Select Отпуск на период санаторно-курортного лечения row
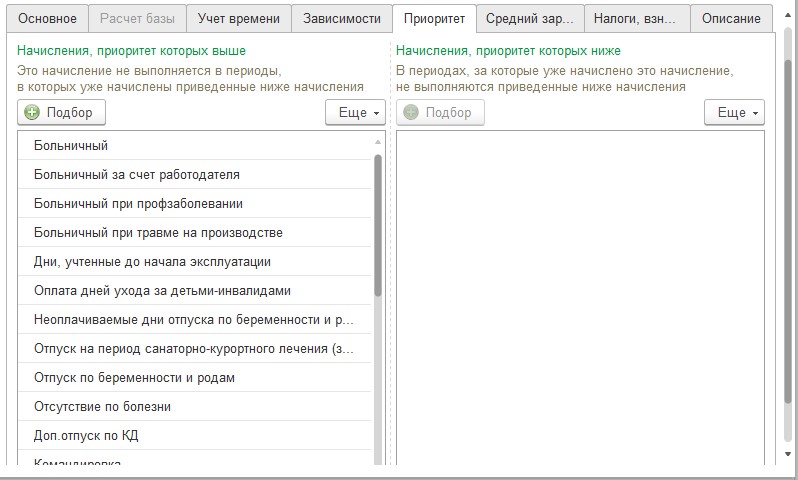This screenshot has width=798, height=480. coord(195,349)
